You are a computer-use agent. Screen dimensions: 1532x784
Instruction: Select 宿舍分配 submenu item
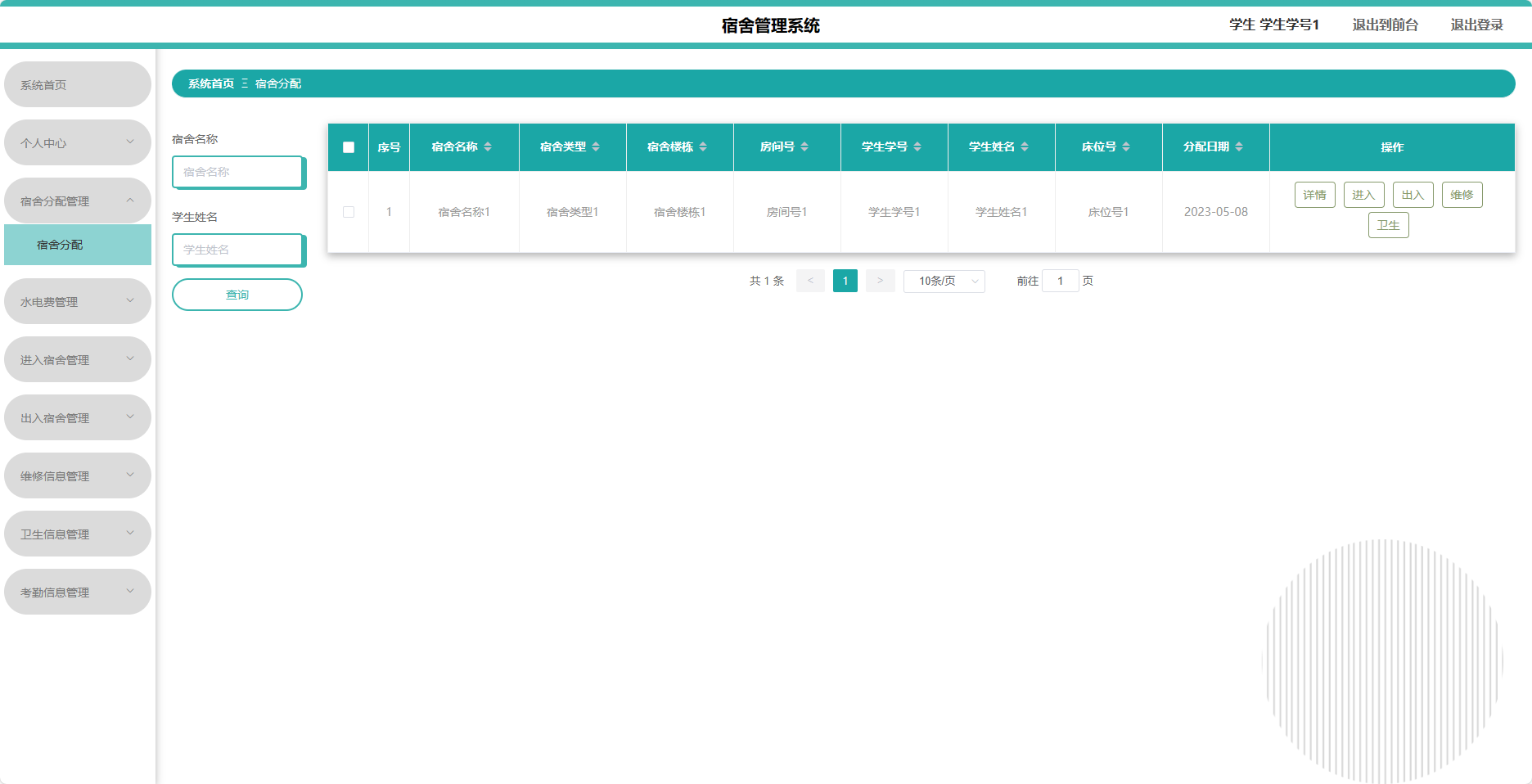click(x=78, y=245)
